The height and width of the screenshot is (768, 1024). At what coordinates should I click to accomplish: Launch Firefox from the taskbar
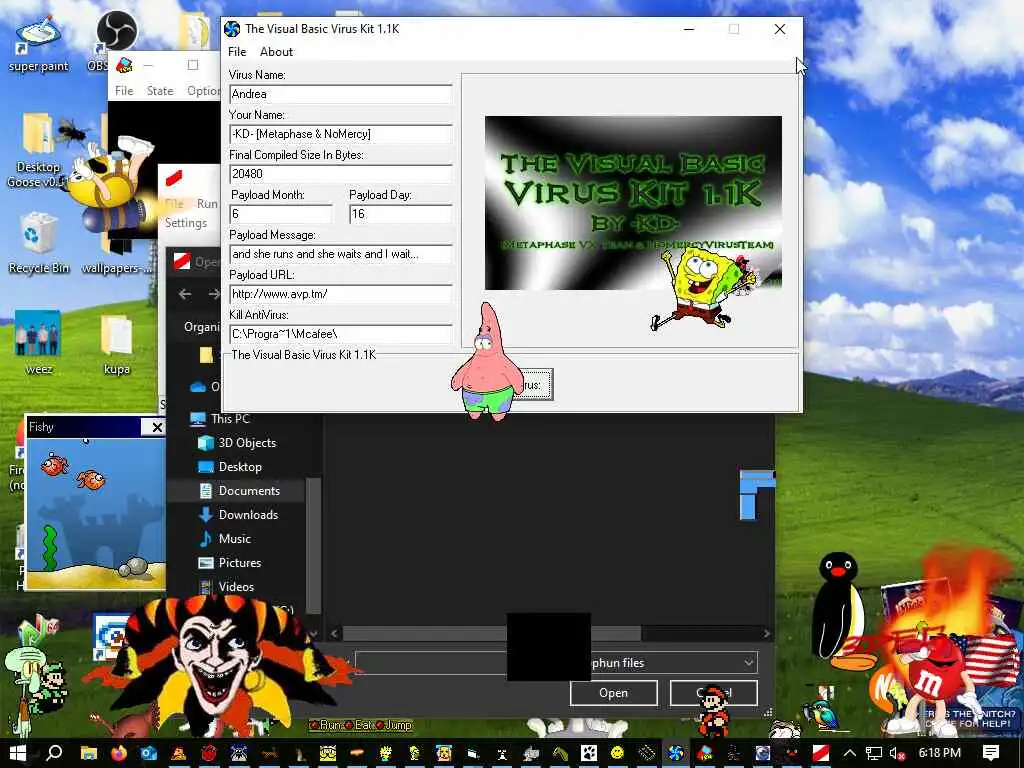[119, 753]
